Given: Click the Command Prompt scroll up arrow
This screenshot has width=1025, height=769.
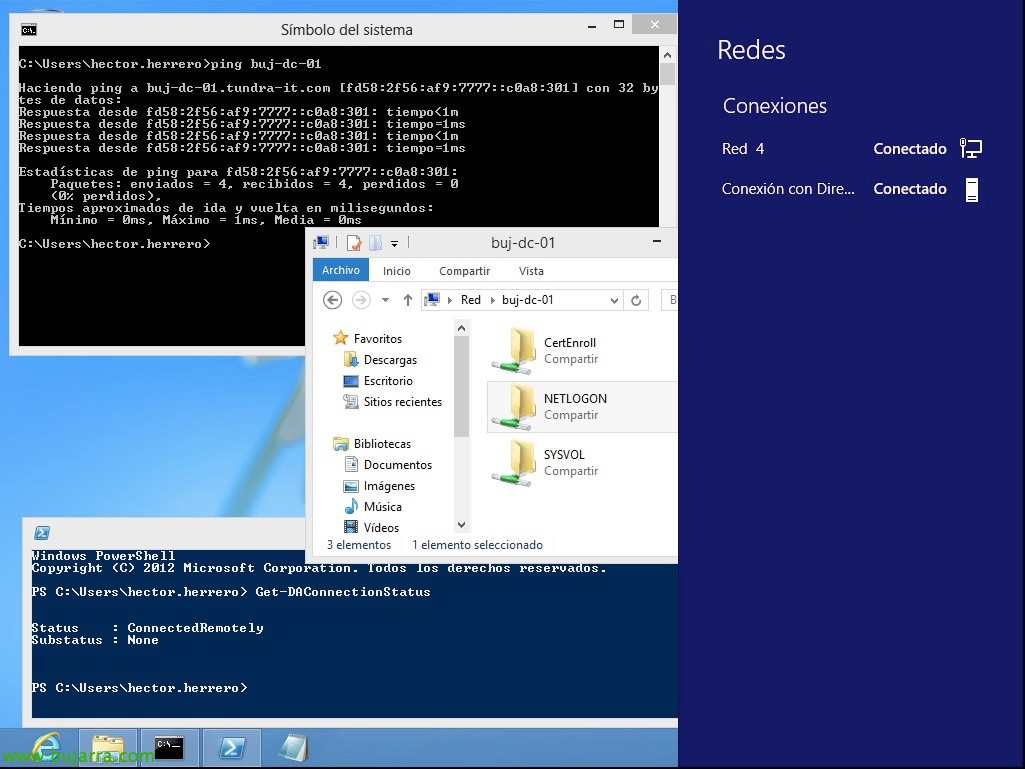Looking at the screenshot, I should pos(667,55).
